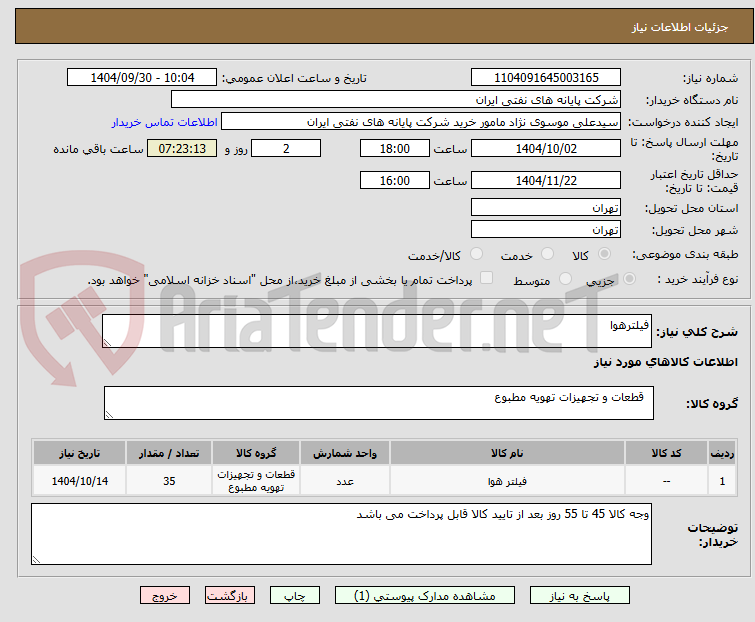The height and width of the screenshot is (622, 755).
Task: Click تعداد / مقدار column header
Action: (169, 453)
